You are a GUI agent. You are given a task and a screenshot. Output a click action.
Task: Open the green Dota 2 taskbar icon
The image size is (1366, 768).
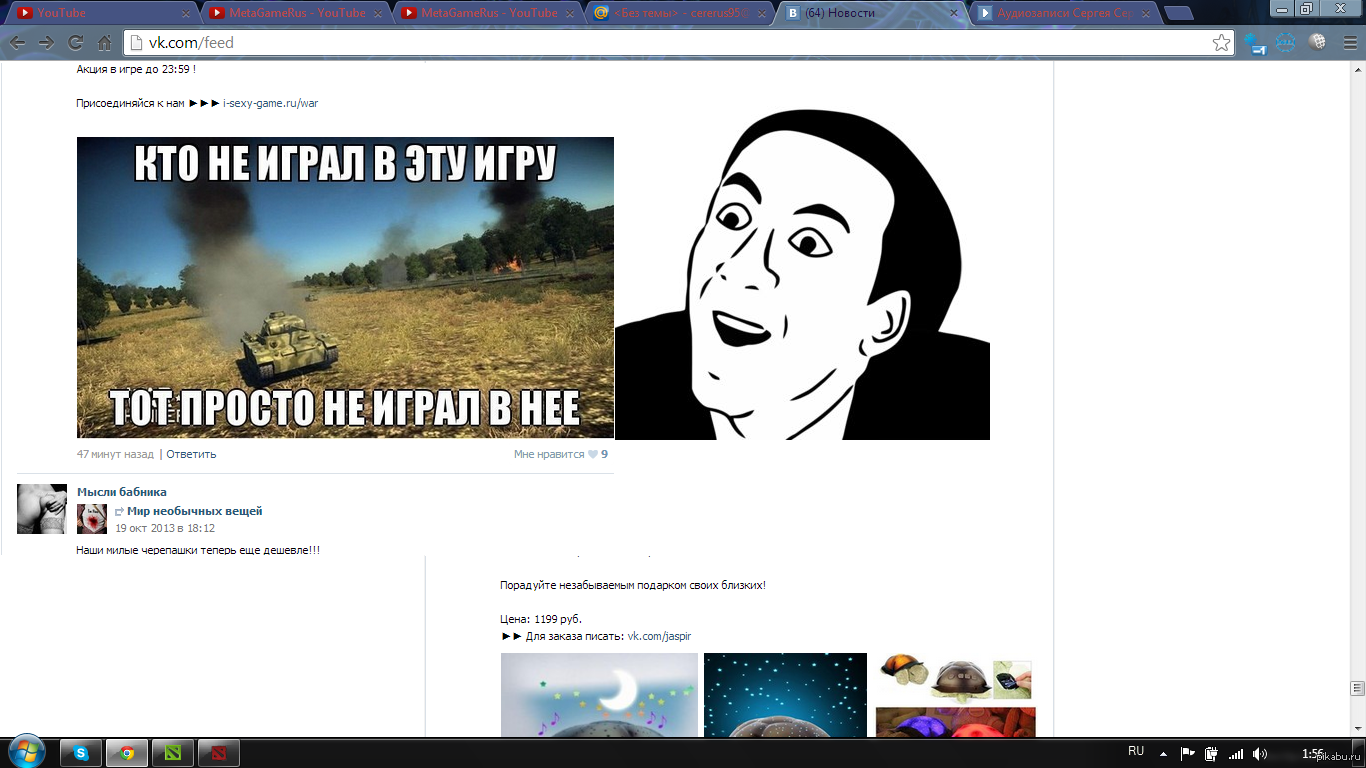(173, 753)
